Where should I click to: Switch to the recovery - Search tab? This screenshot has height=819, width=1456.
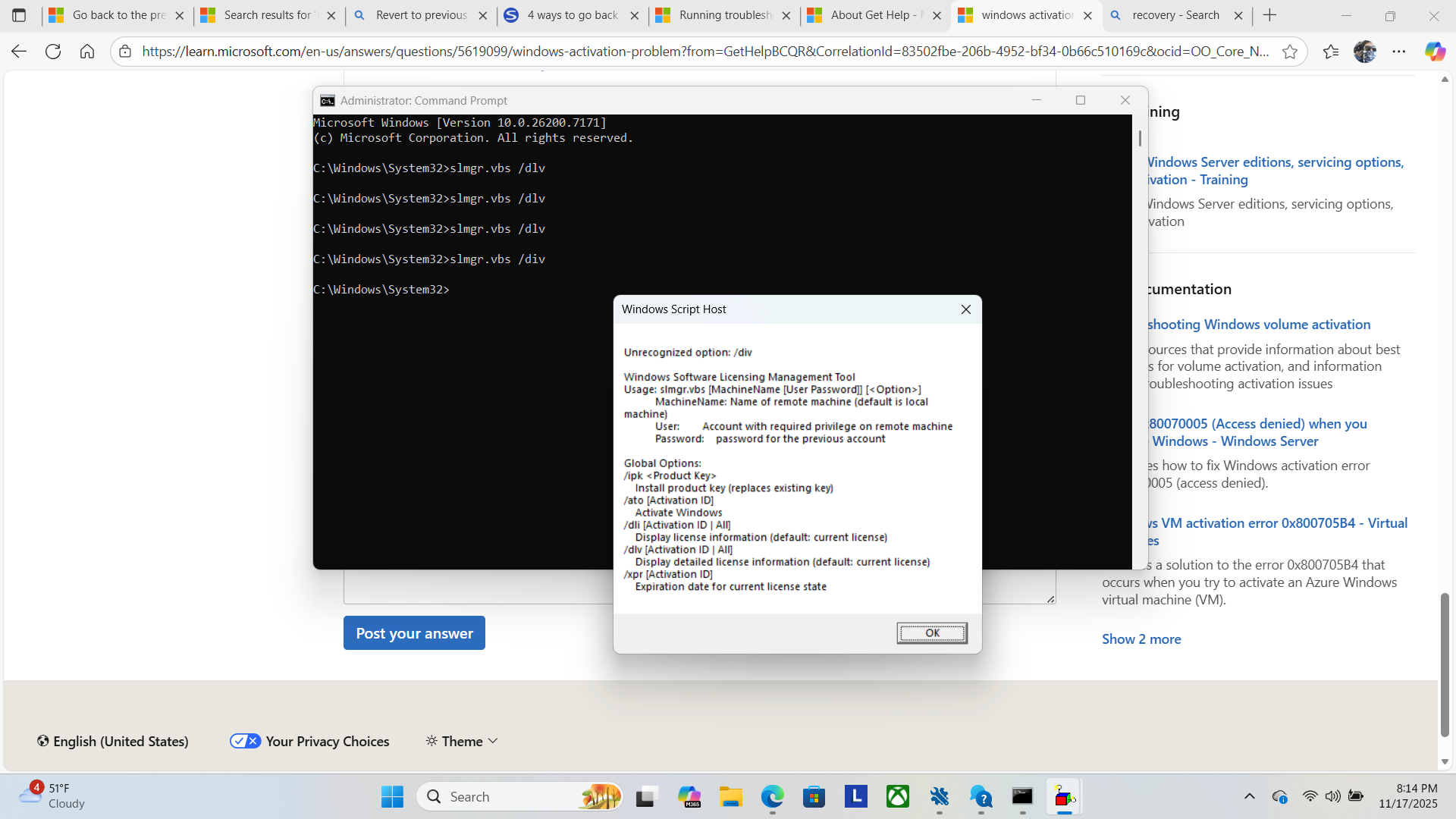[x=1174, y=15]
